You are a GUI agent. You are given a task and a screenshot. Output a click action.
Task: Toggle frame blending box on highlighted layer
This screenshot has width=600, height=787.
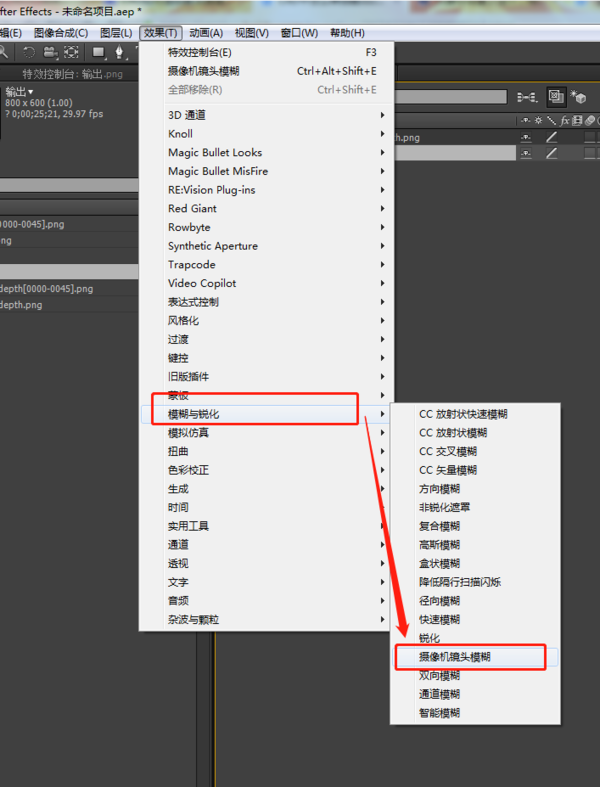click(589, 153)
